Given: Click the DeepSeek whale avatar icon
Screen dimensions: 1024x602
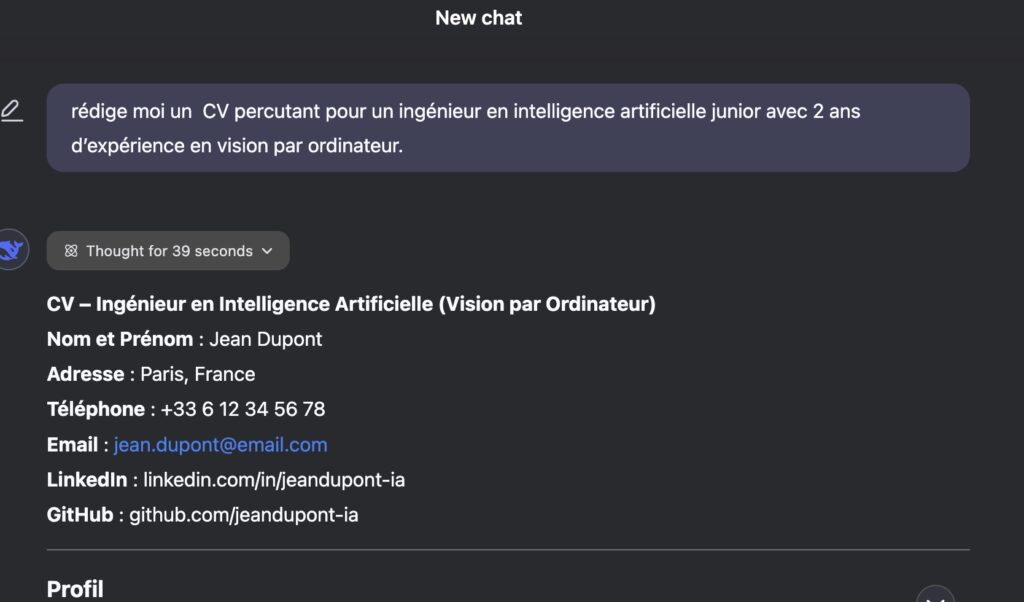Looking at the screenshot, I should (x=12, y=249).
